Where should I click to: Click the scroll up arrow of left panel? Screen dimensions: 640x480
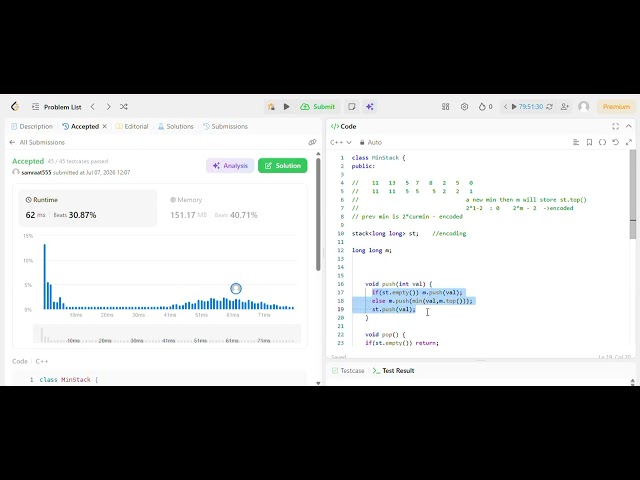pyautogui.click(x=318, y=153)
